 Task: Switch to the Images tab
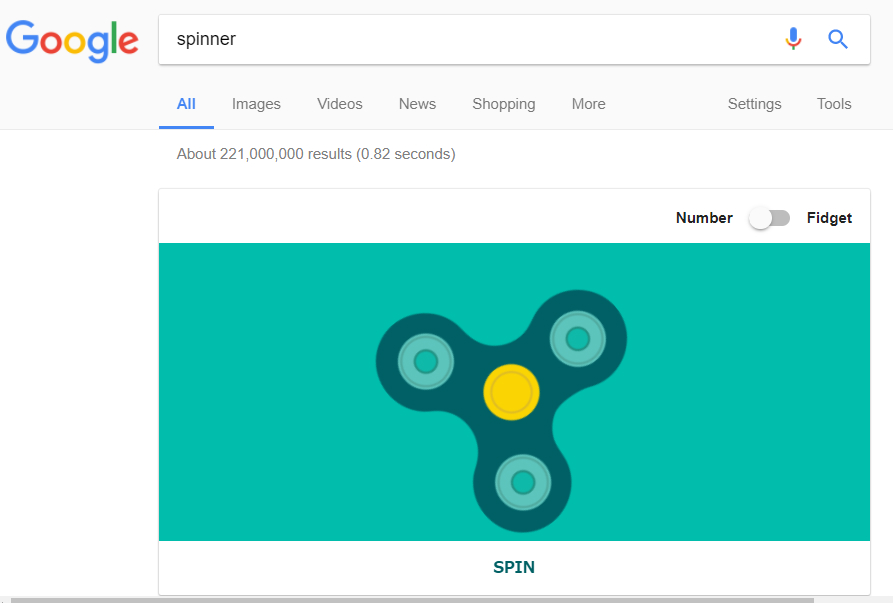tap(256, 104)
